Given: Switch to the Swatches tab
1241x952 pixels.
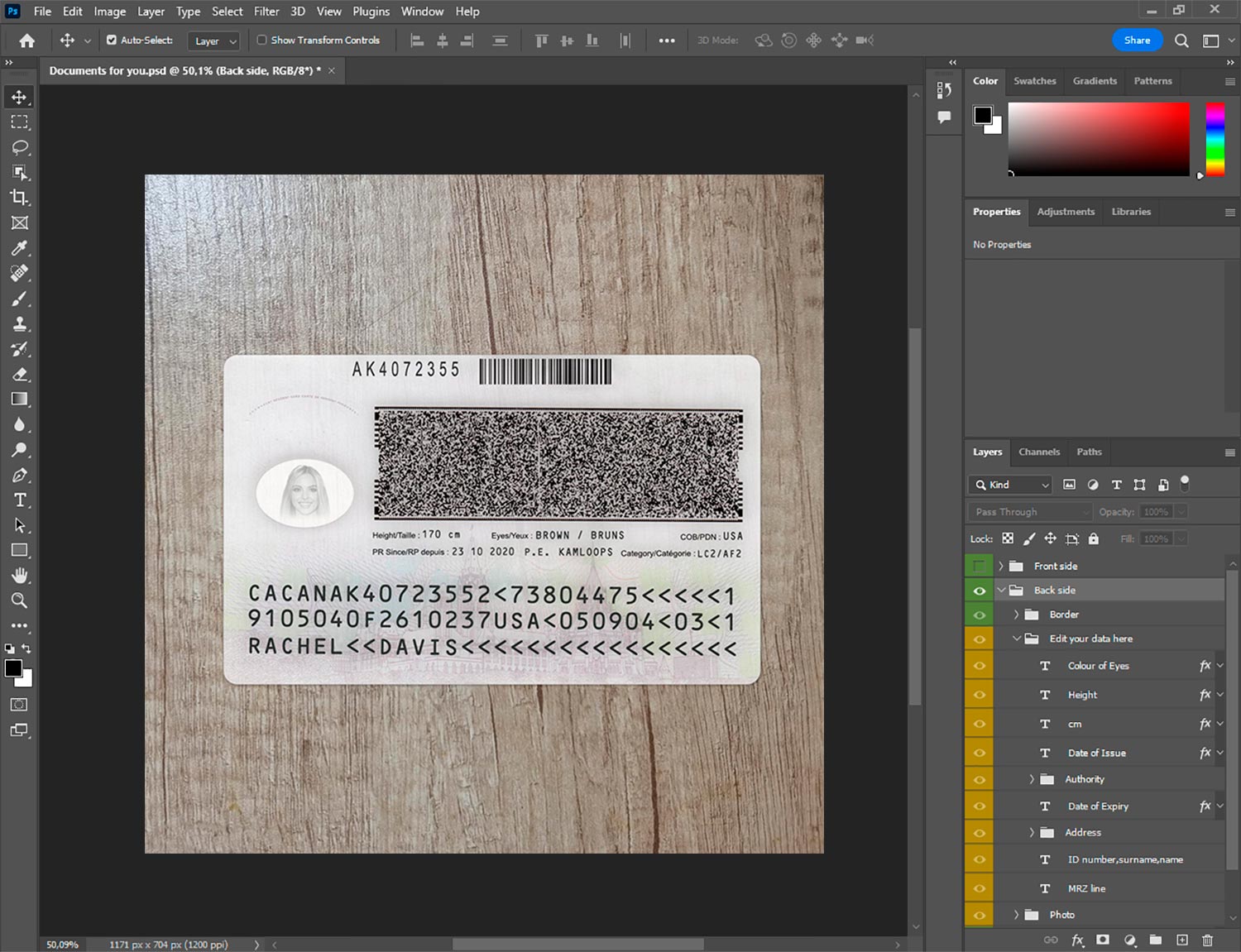Looking at the screenshot, I should click(x=1034, y=81).
